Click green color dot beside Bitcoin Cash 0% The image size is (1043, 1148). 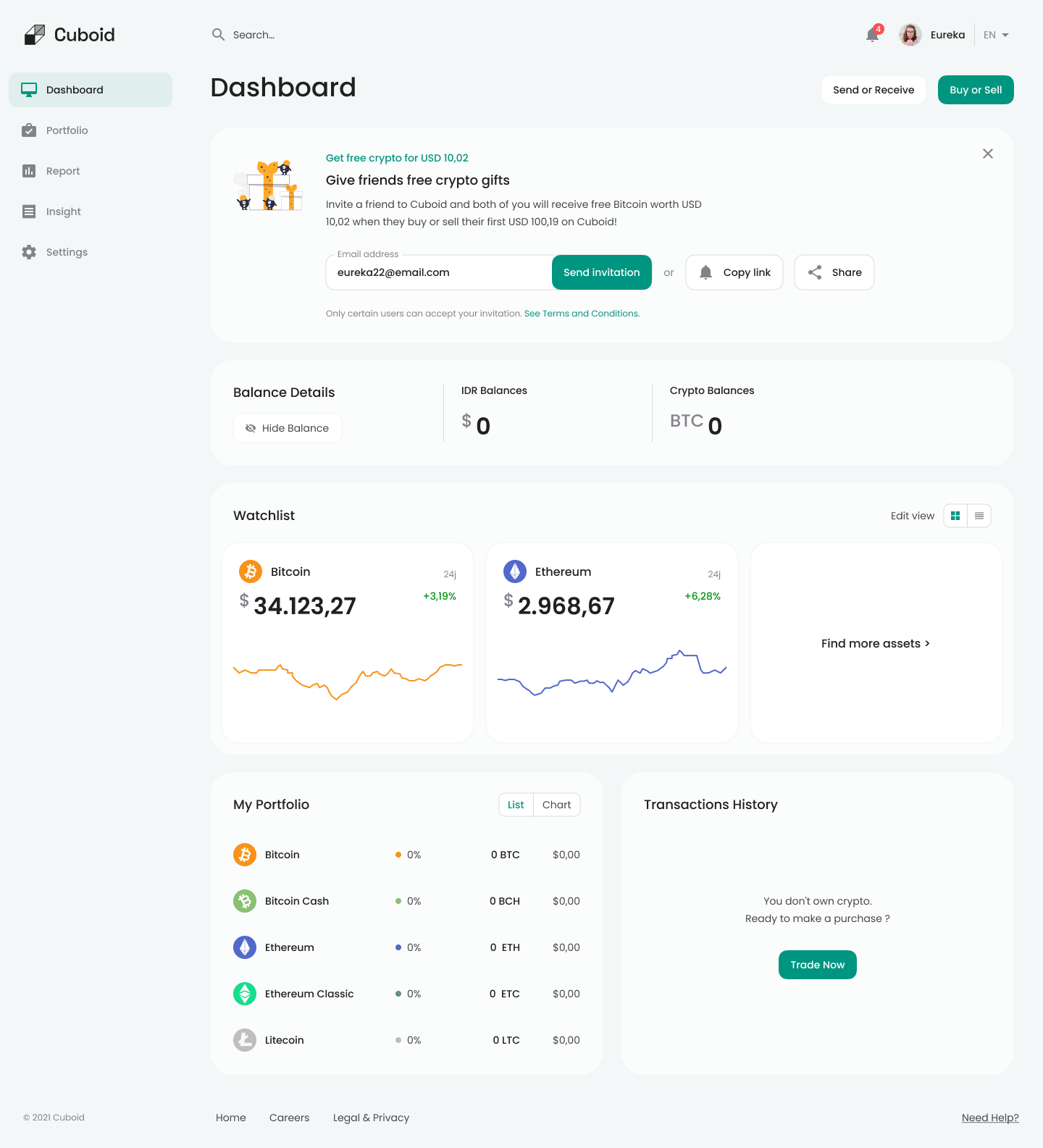pos(398,901)
